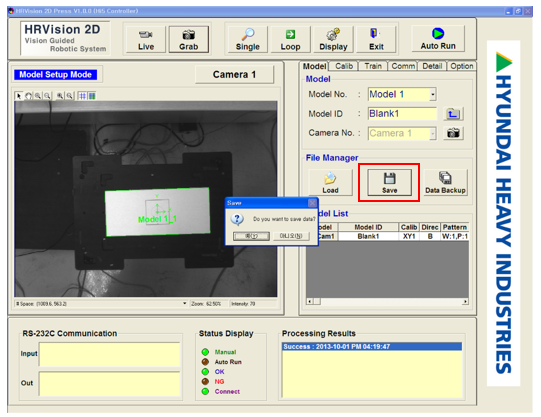Click the Camera 1 button
Screen dimensions: 541x417
coord(234,75)
